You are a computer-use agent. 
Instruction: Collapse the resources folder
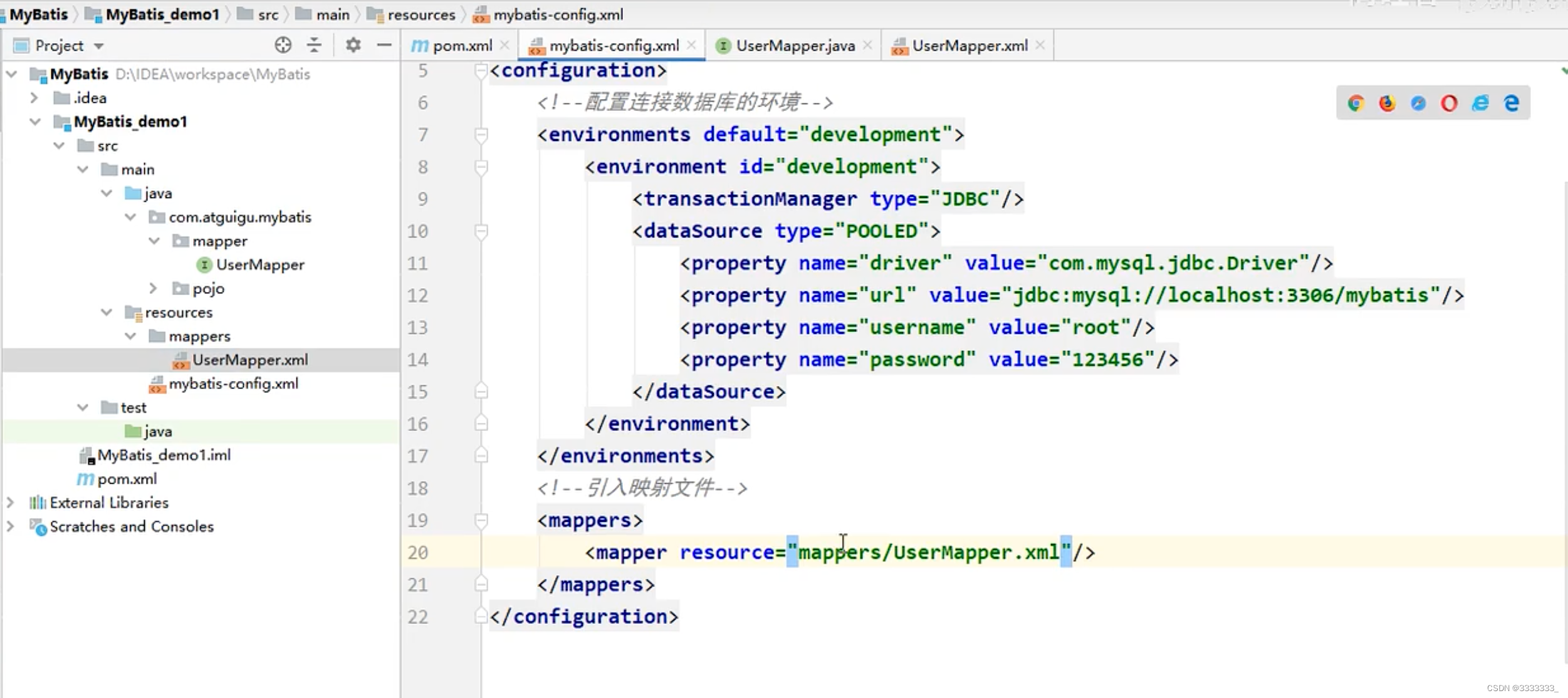point(107,312)
